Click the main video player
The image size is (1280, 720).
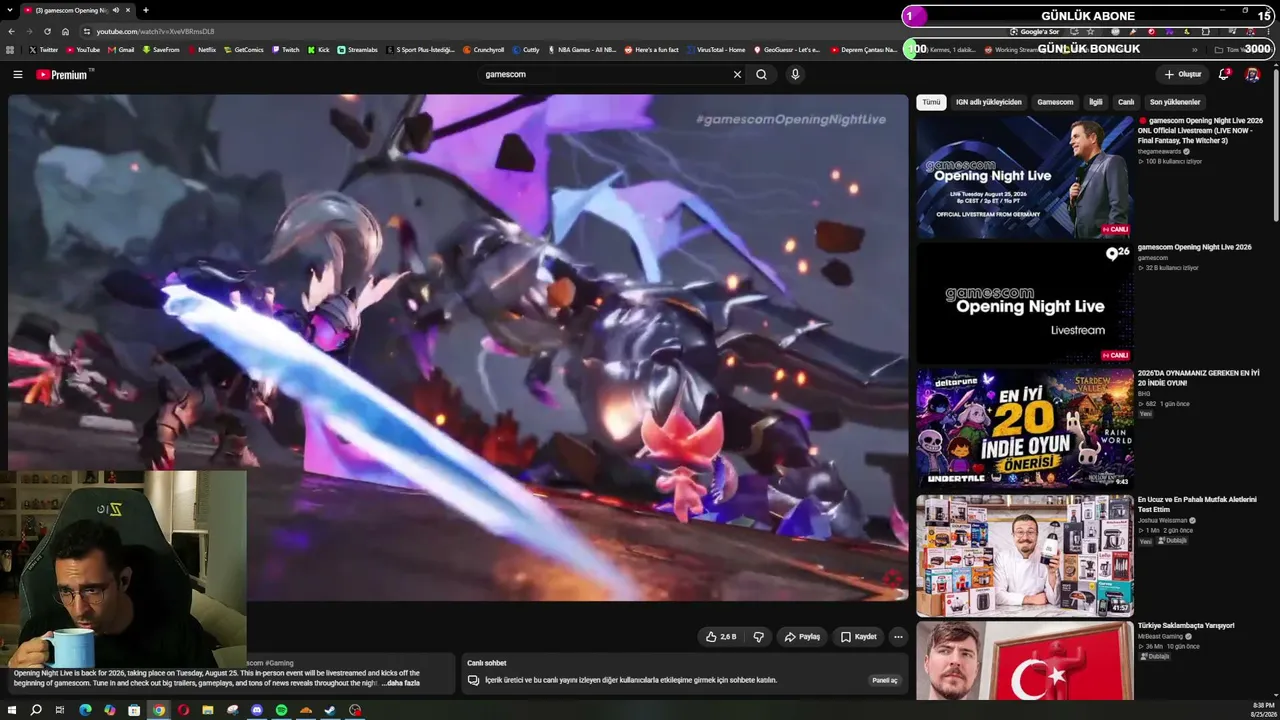click(x=458, y=347)
